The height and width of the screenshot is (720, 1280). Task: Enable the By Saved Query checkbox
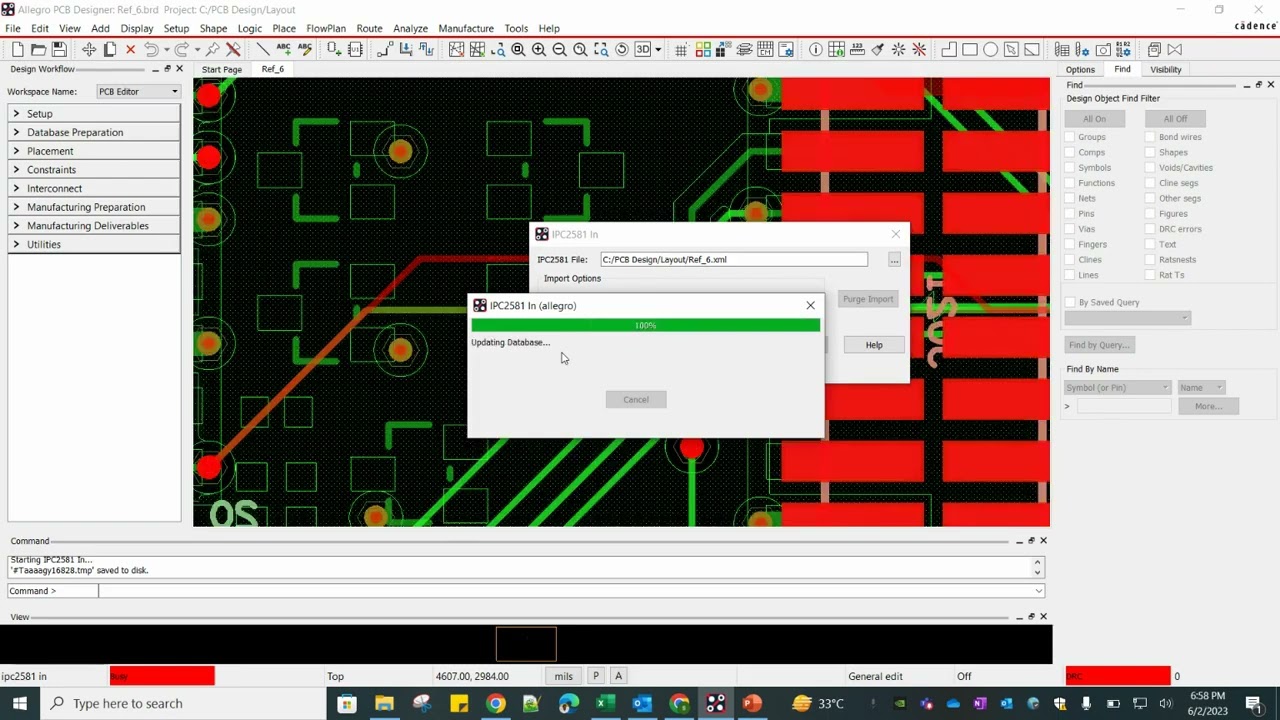click(1070, 302)
